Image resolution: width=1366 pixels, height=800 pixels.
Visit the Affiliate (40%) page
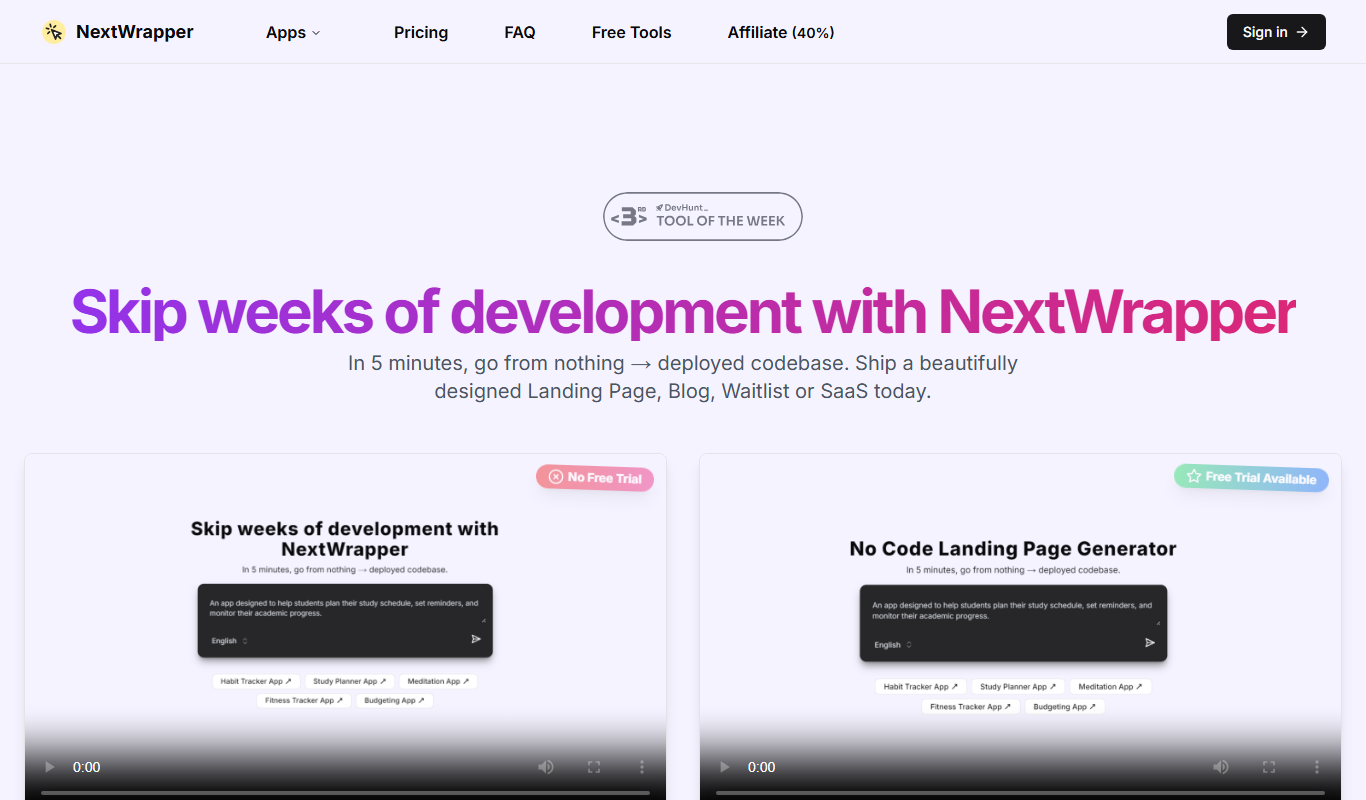pyautogui.click(x=781, y=32)
